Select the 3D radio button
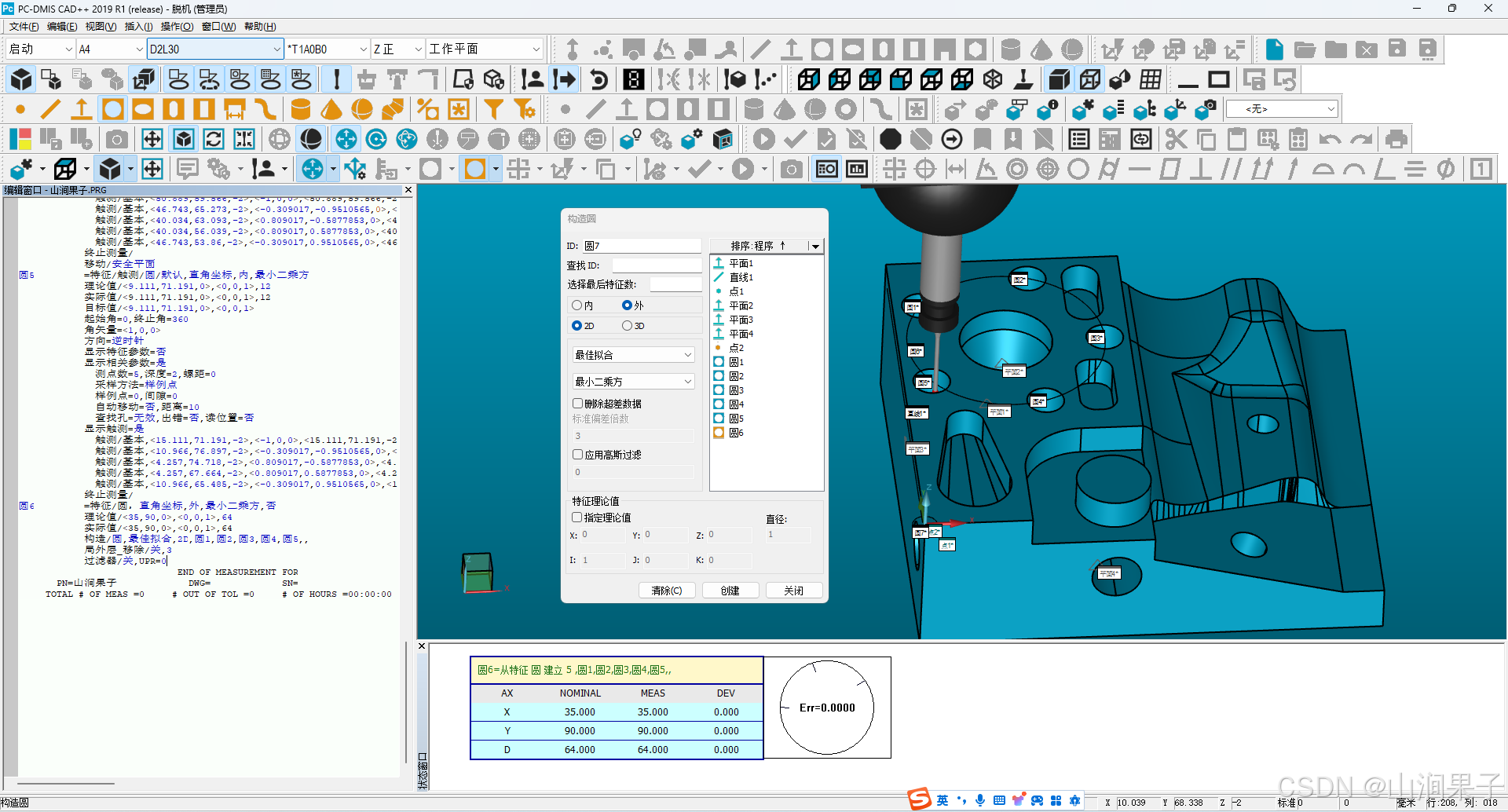 627,326
